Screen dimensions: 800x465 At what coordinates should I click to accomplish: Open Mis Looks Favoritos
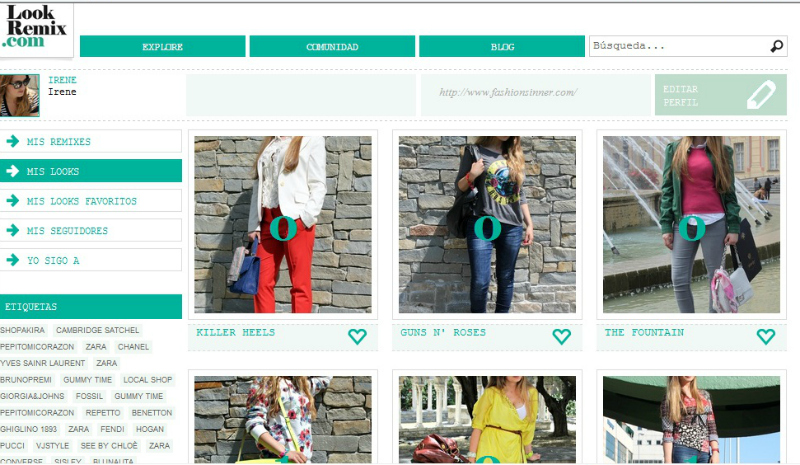point(91,201)
